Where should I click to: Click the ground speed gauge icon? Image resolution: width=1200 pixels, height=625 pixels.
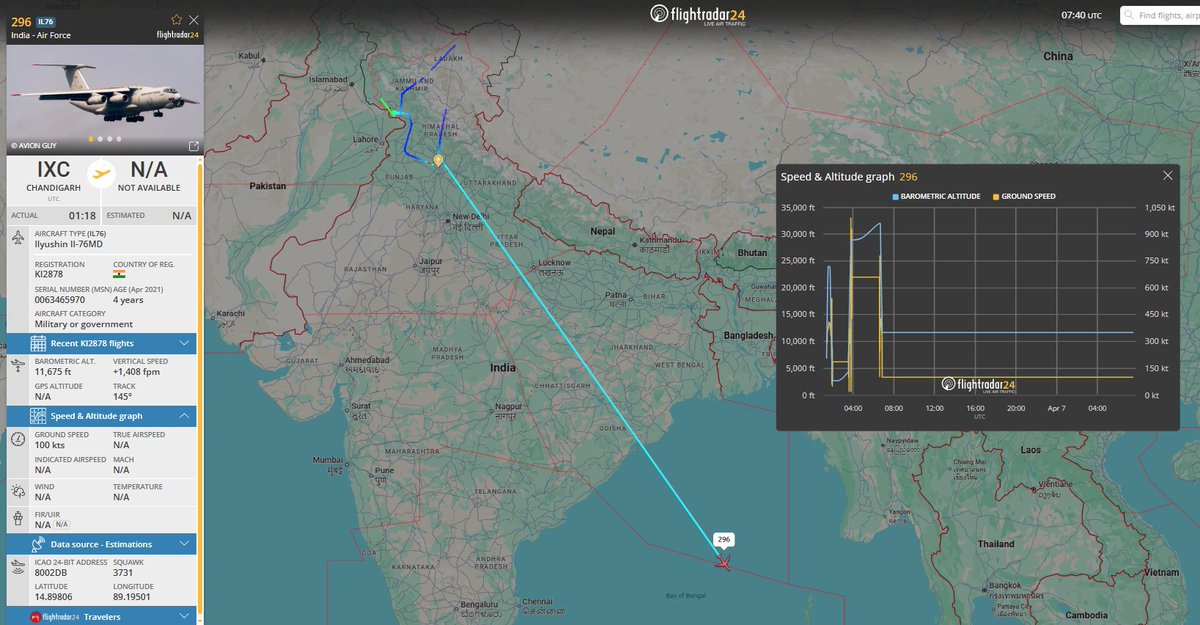(19, 440)
